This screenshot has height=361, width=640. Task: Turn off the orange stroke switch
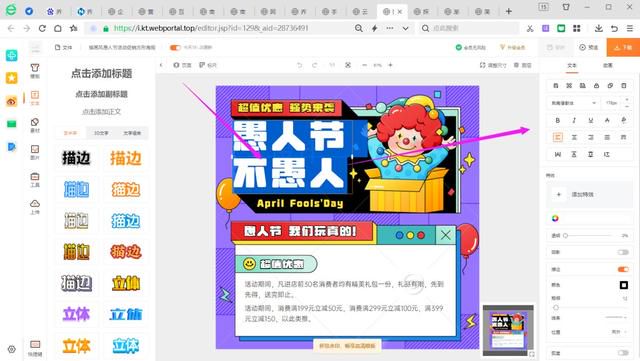(623, 269)
